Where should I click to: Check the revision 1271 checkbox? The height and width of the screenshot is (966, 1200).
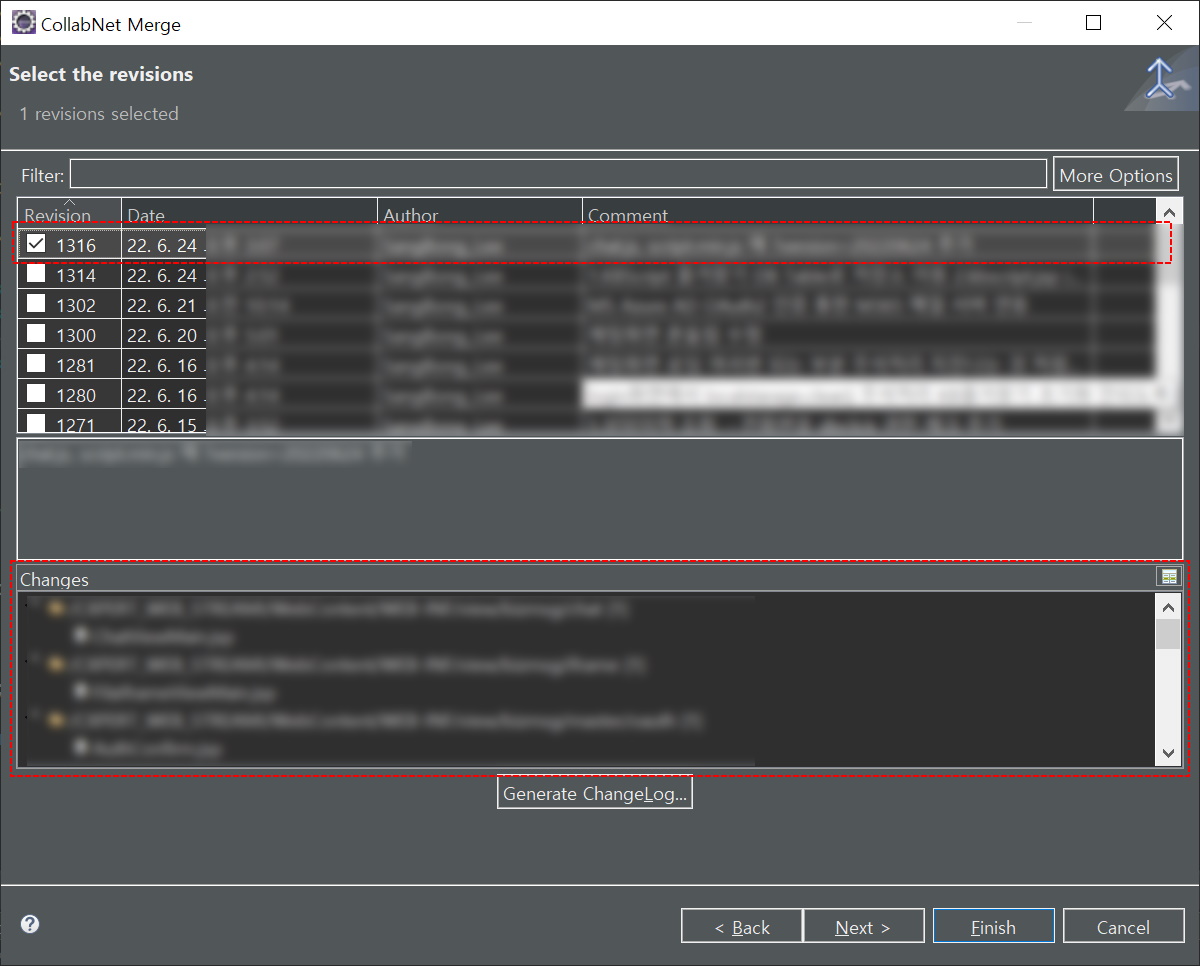(36, 422)
